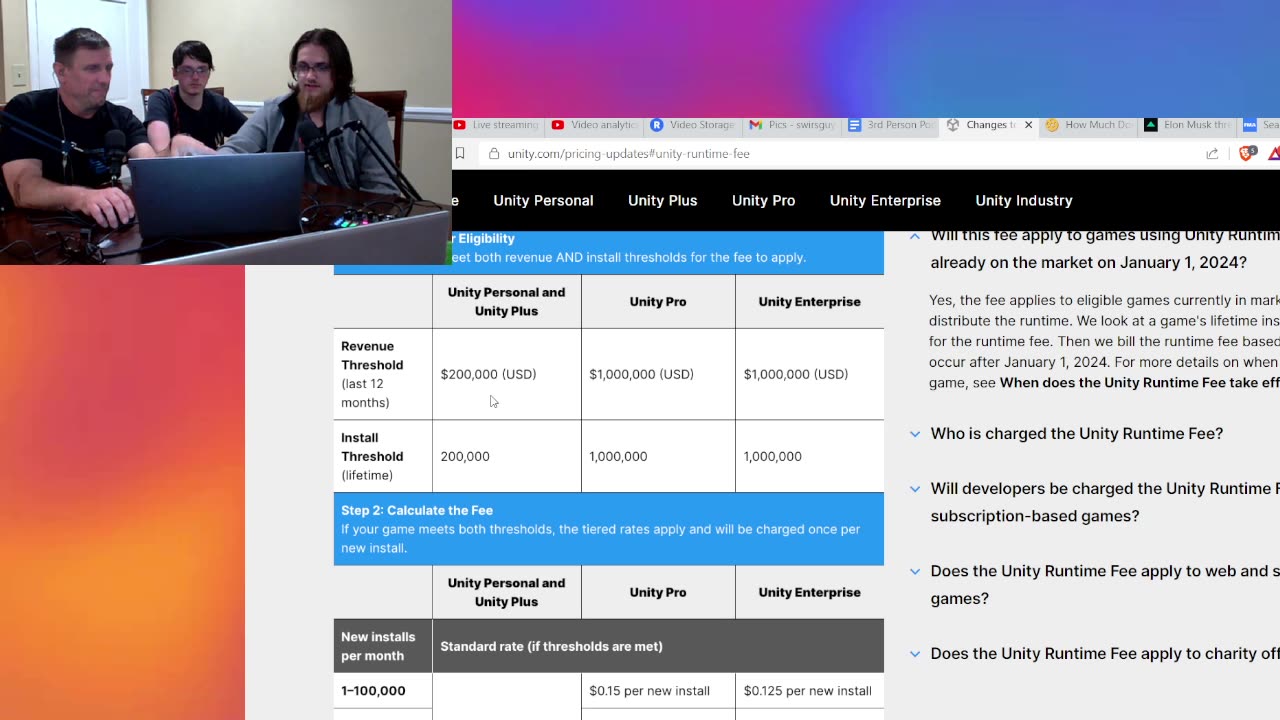The width and height of the screenshot is (1280, 720).
Task: Close the Changes to Unity tab
Action: pyautogui.click(x=1028, y=125)
